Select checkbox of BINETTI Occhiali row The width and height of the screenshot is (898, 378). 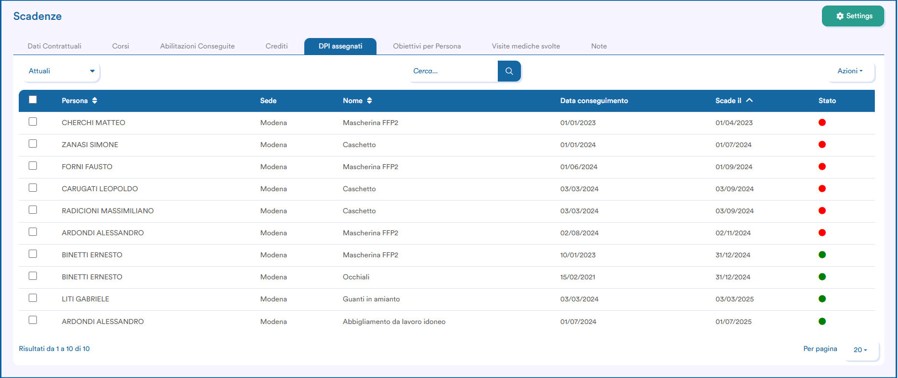[33, 275]
